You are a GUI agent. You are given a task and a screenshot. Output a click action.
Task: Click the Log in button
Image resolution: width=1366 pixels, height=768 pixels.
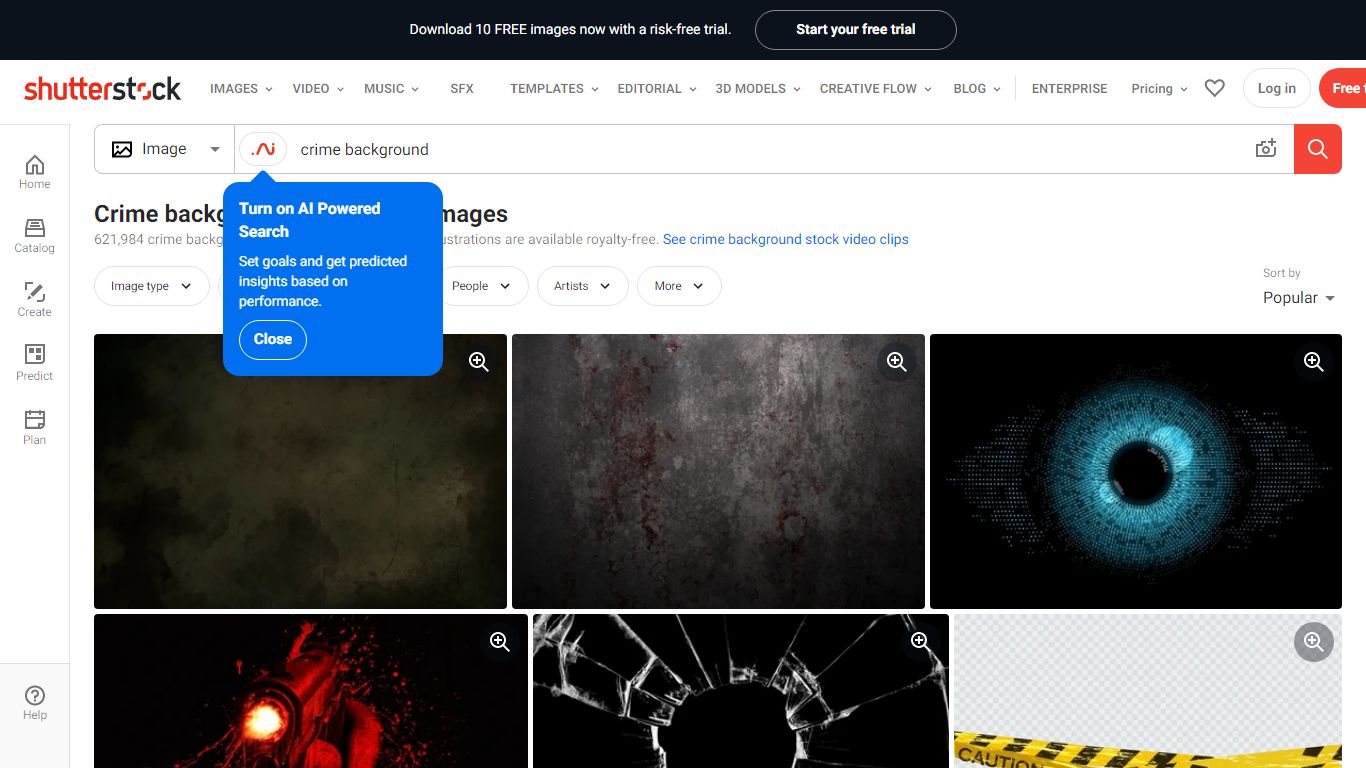pyautogui.click(x=1277, y=88)
